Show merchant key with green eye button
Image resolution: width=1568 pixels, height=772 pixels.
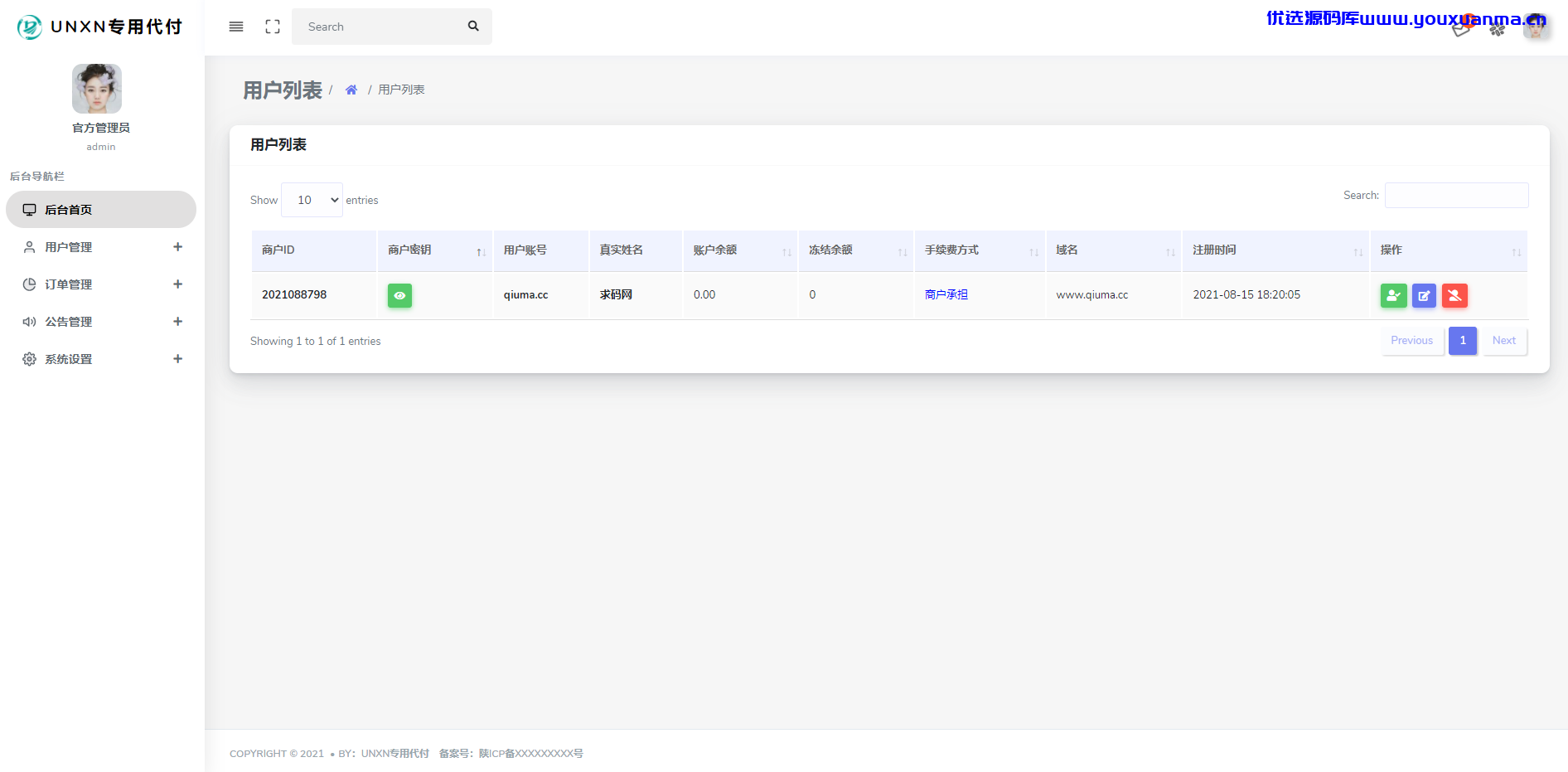399,295
